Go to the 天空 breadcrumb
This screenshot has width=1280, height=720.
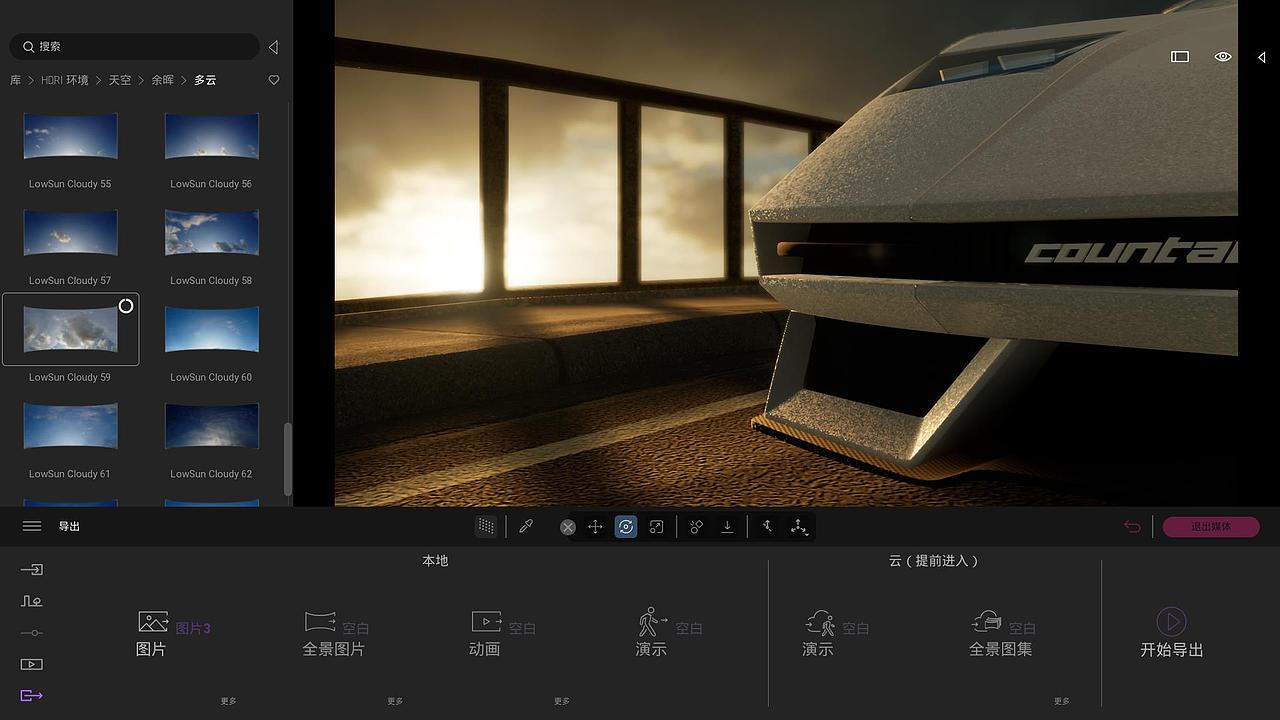tap(120, 80)
